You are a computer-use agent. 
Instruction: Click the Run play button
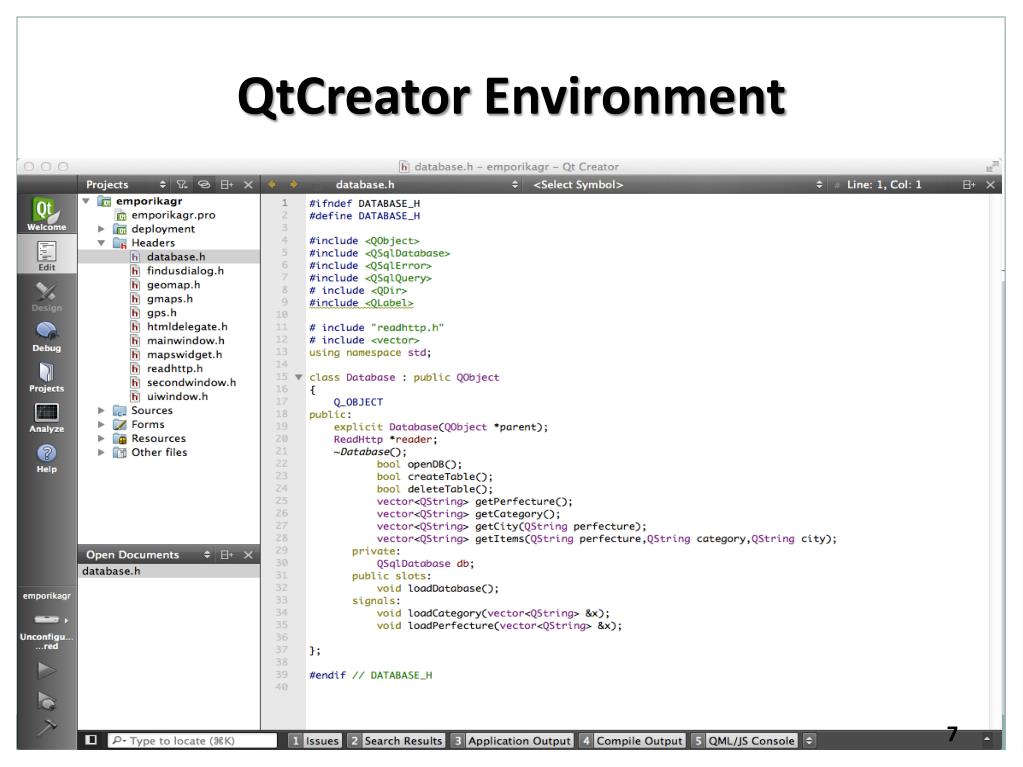(x=46, y=670)
